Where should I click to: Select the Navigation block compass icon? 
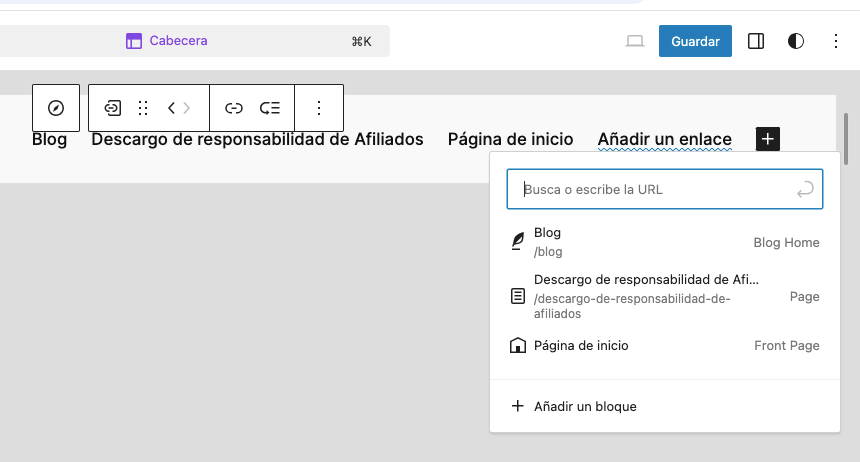coord(56,108)
